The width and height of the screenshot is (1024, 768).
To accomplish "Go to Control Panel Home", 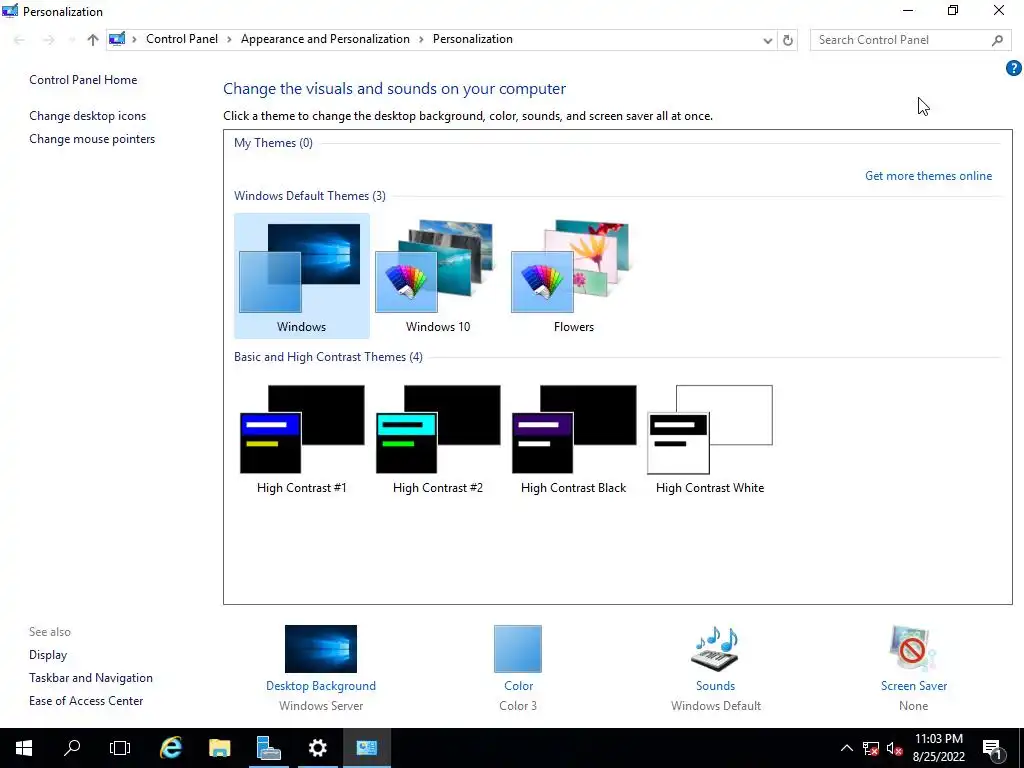I will [83, 80].
